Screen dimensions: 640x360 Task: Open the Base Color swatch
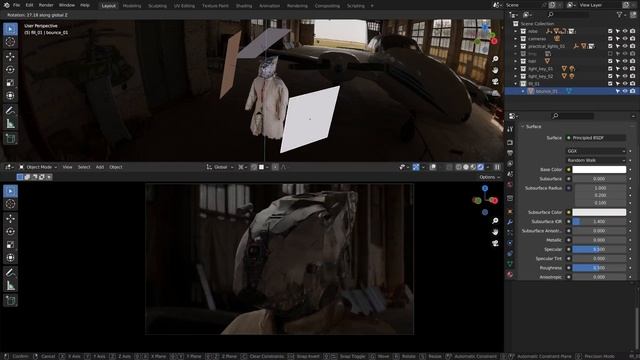tap(599, 169)
